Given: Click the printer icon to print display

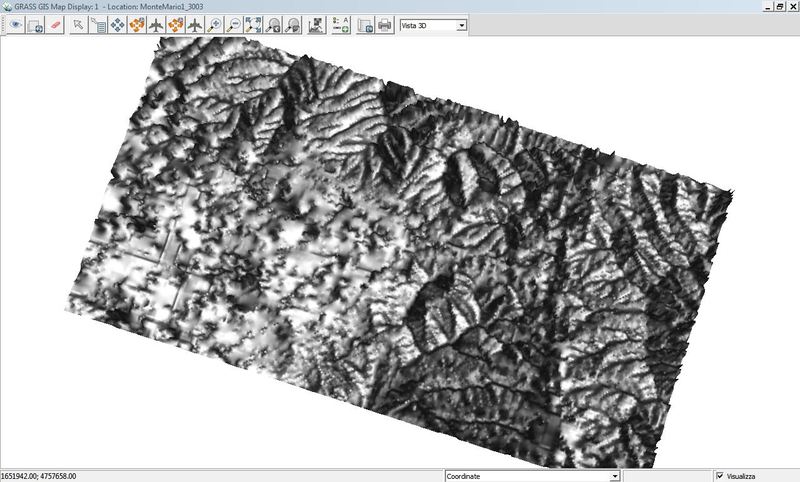Looking at the screenshot, I should click(384, 25).
